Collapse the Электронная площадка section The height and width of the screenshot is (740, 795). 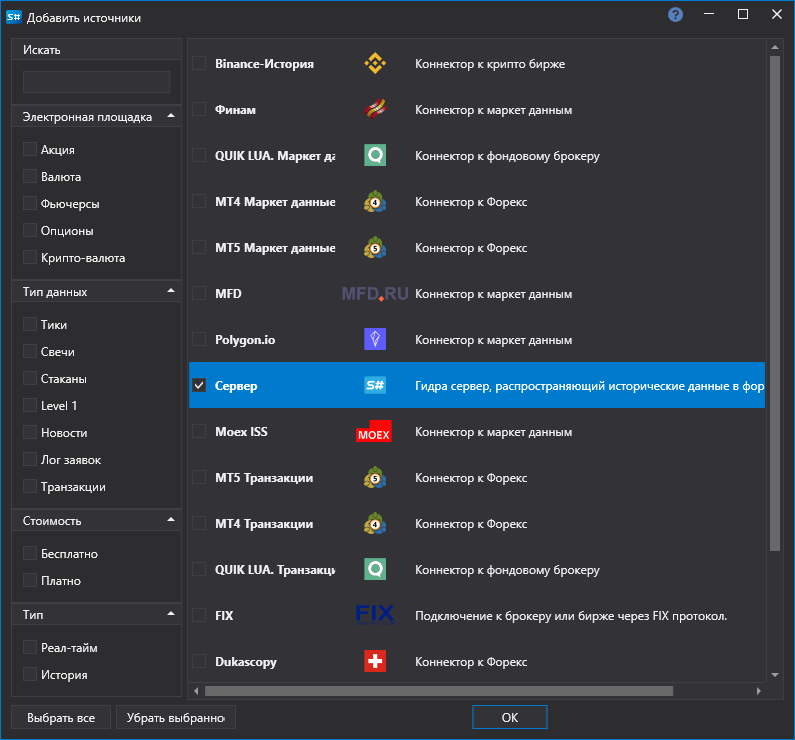point(171,116)
